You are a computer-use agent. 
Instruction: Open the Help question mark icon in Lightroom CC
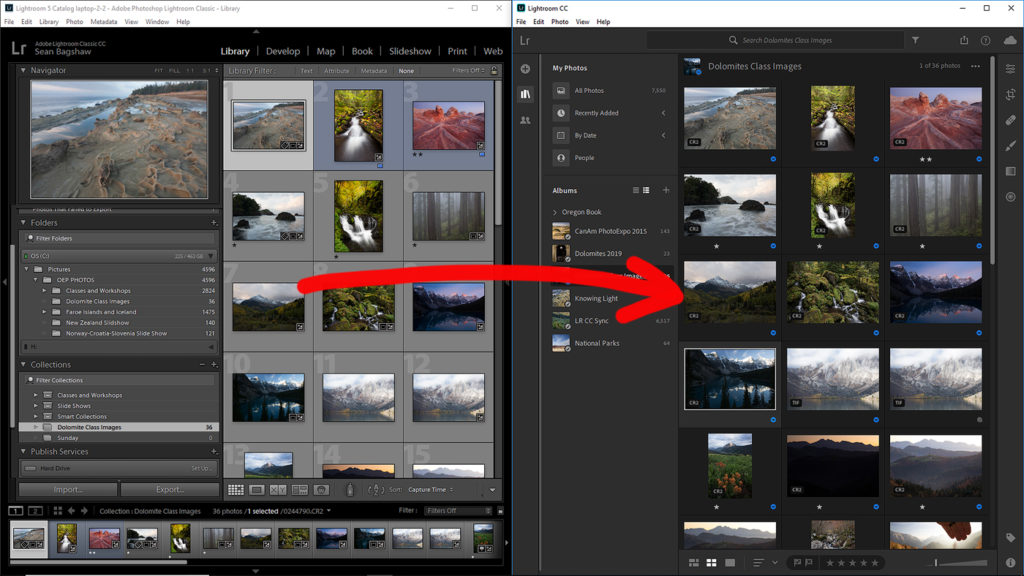985,40
